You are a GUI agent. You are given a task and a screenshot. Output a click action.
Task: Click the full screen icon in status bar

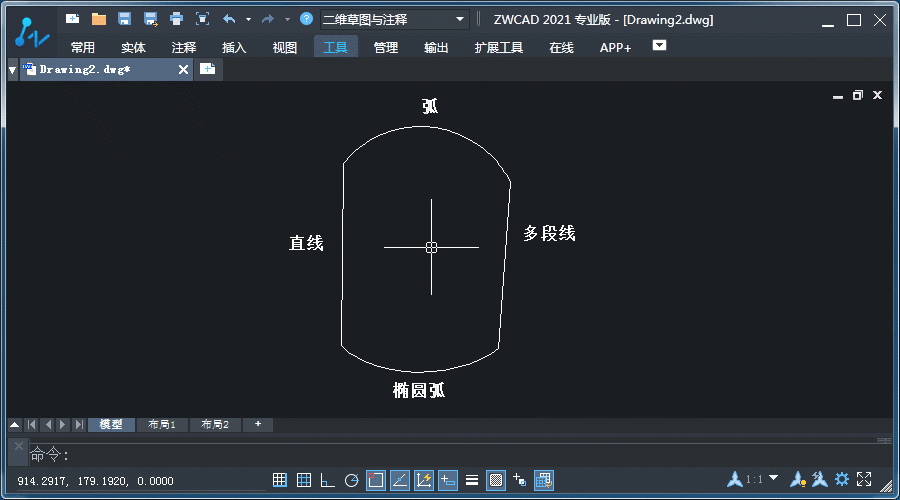[x=865, y=480]
